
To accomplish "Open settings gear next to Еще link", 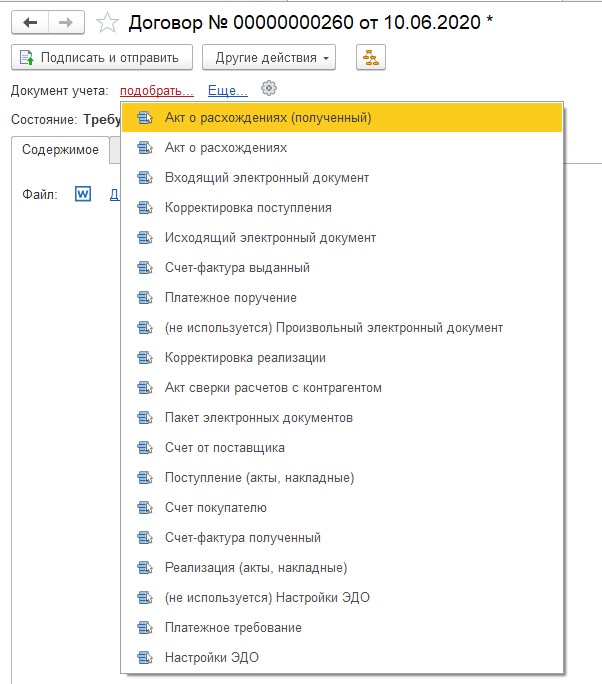I will [x=269, y=89].
